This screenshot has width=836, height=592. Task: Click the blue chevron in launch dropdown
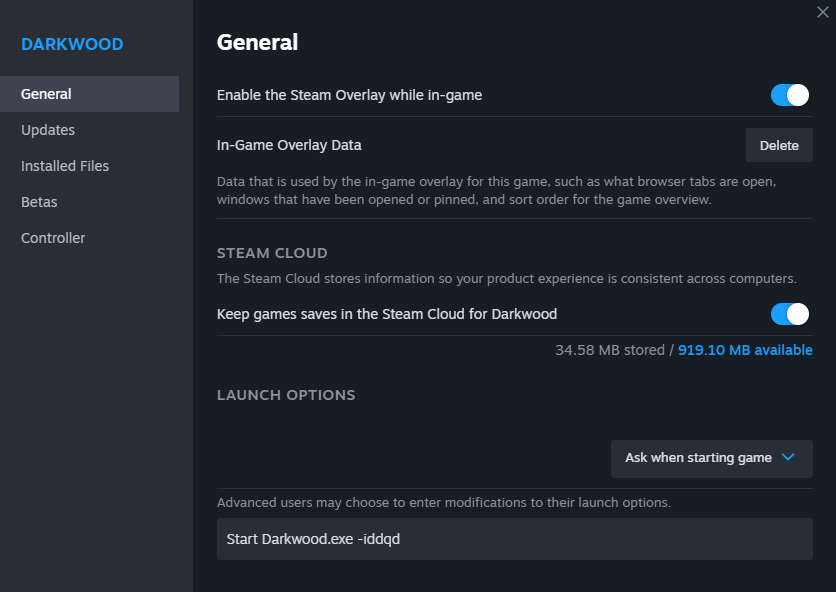[x=788, y=458]
